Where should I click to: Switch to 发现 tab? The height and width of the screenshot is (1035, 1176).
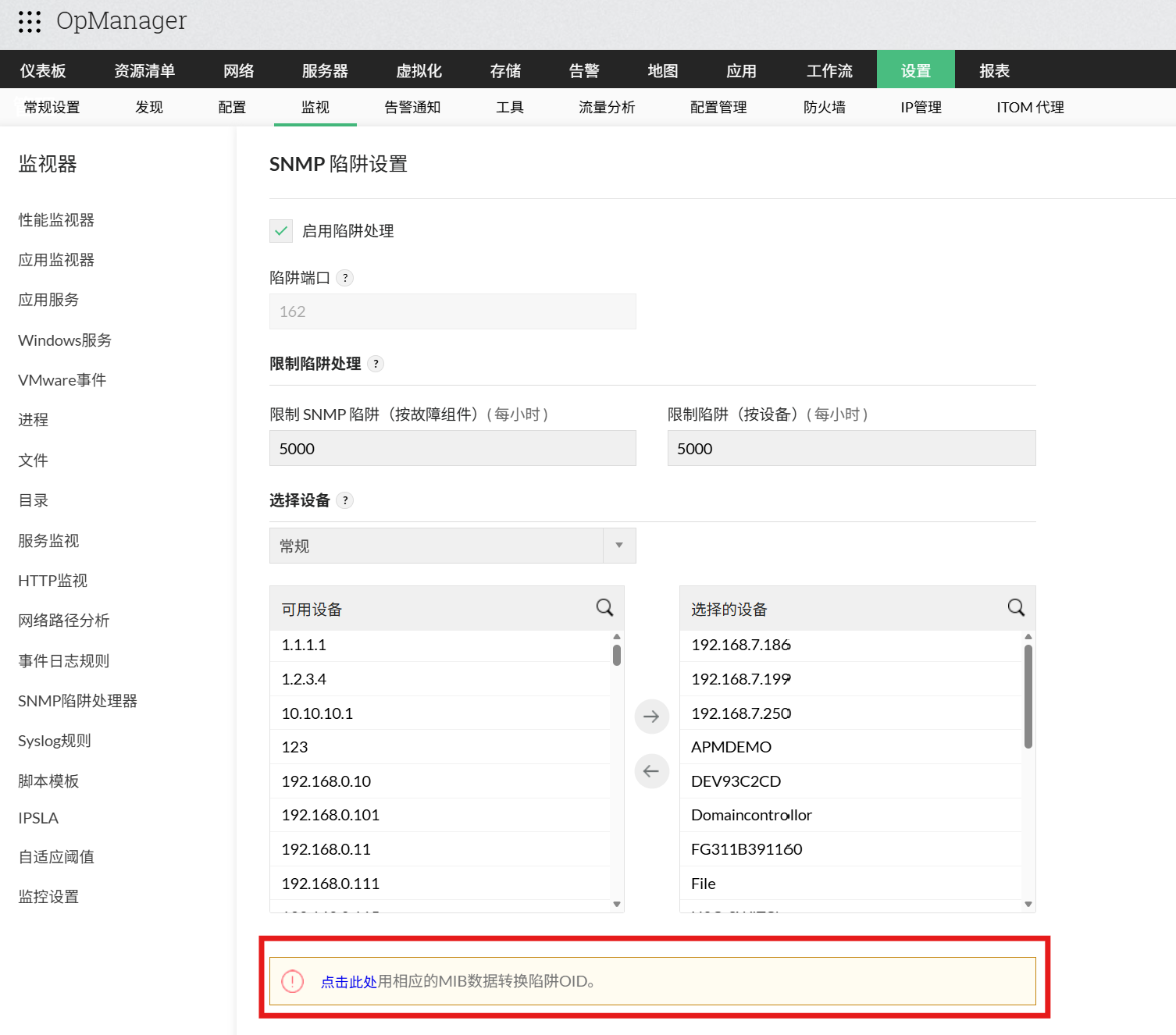point(149,108)
